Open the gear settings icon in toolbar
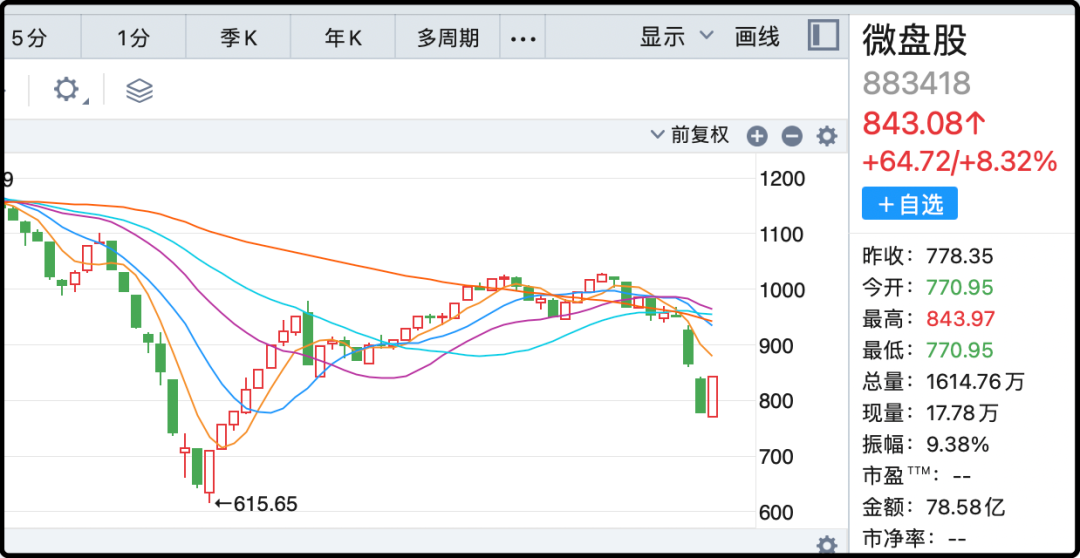 [67, 90]
